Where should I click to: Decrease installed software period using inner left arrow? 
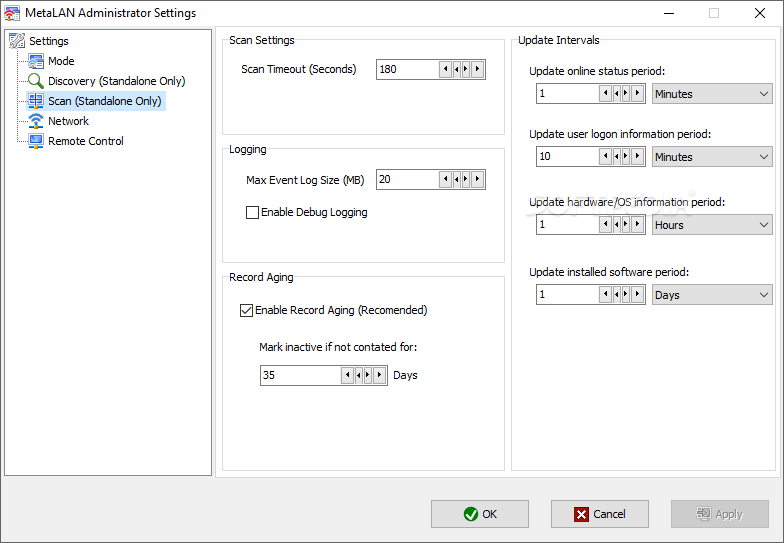click(x=616, y=294)
